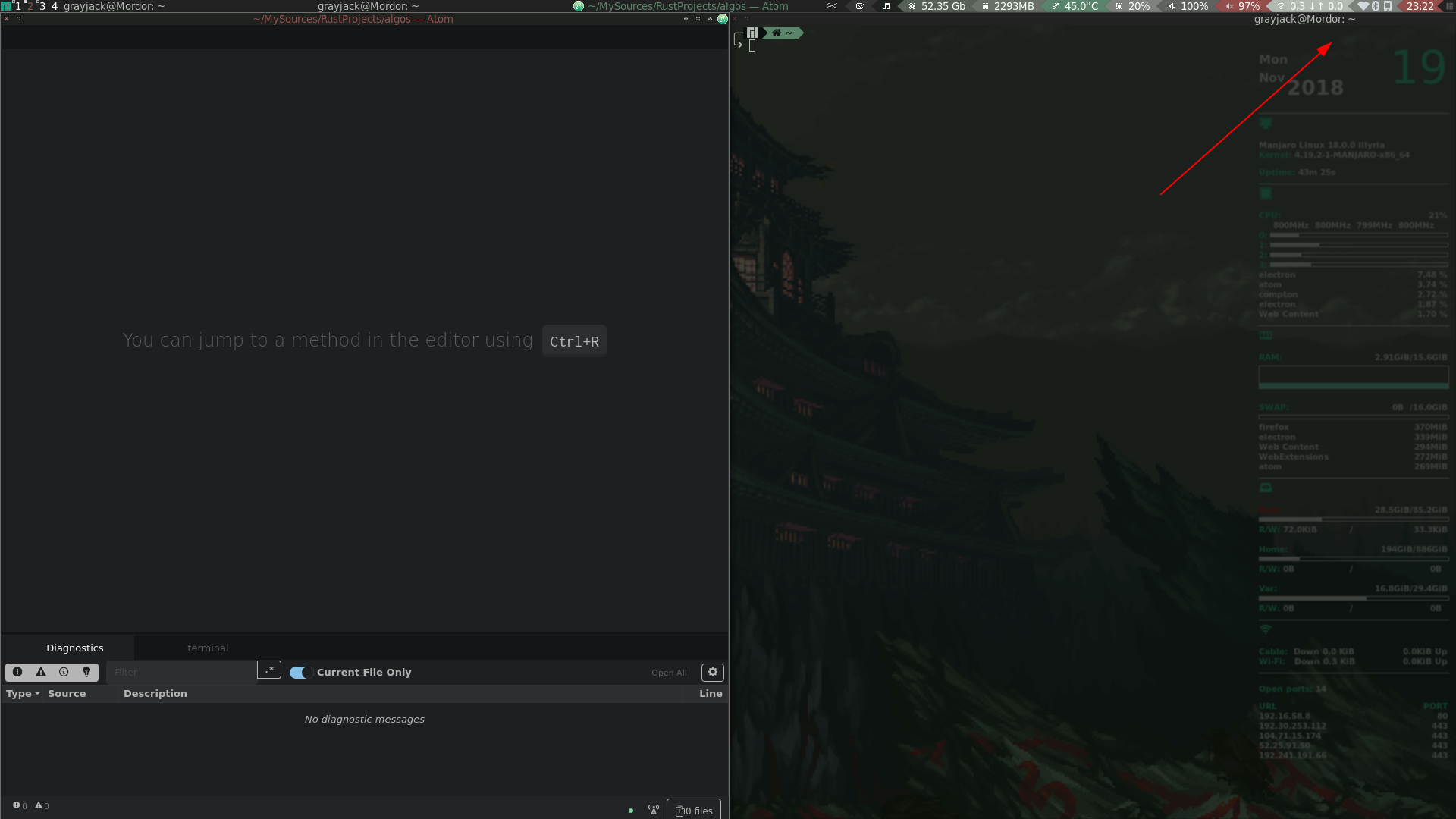Open diagnostics settings gear
The width and height of the screenshot is (1456, 819).
point(712,672)
